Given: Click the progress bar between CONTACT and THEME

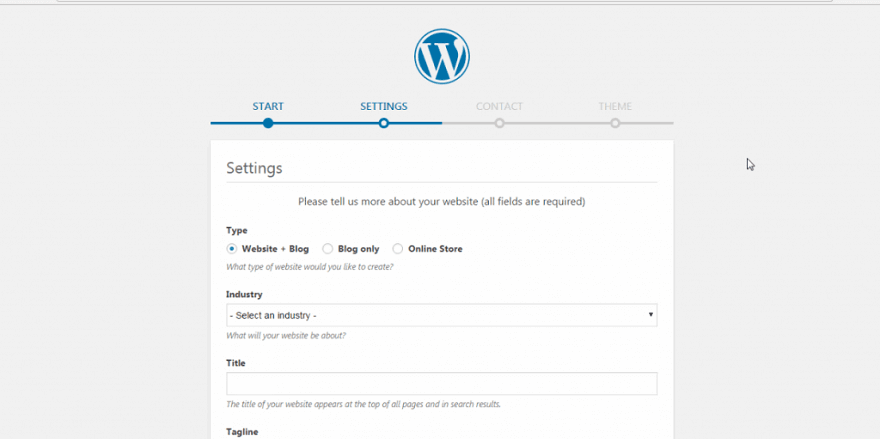Looking at the screenshot, I should (557, 123).
